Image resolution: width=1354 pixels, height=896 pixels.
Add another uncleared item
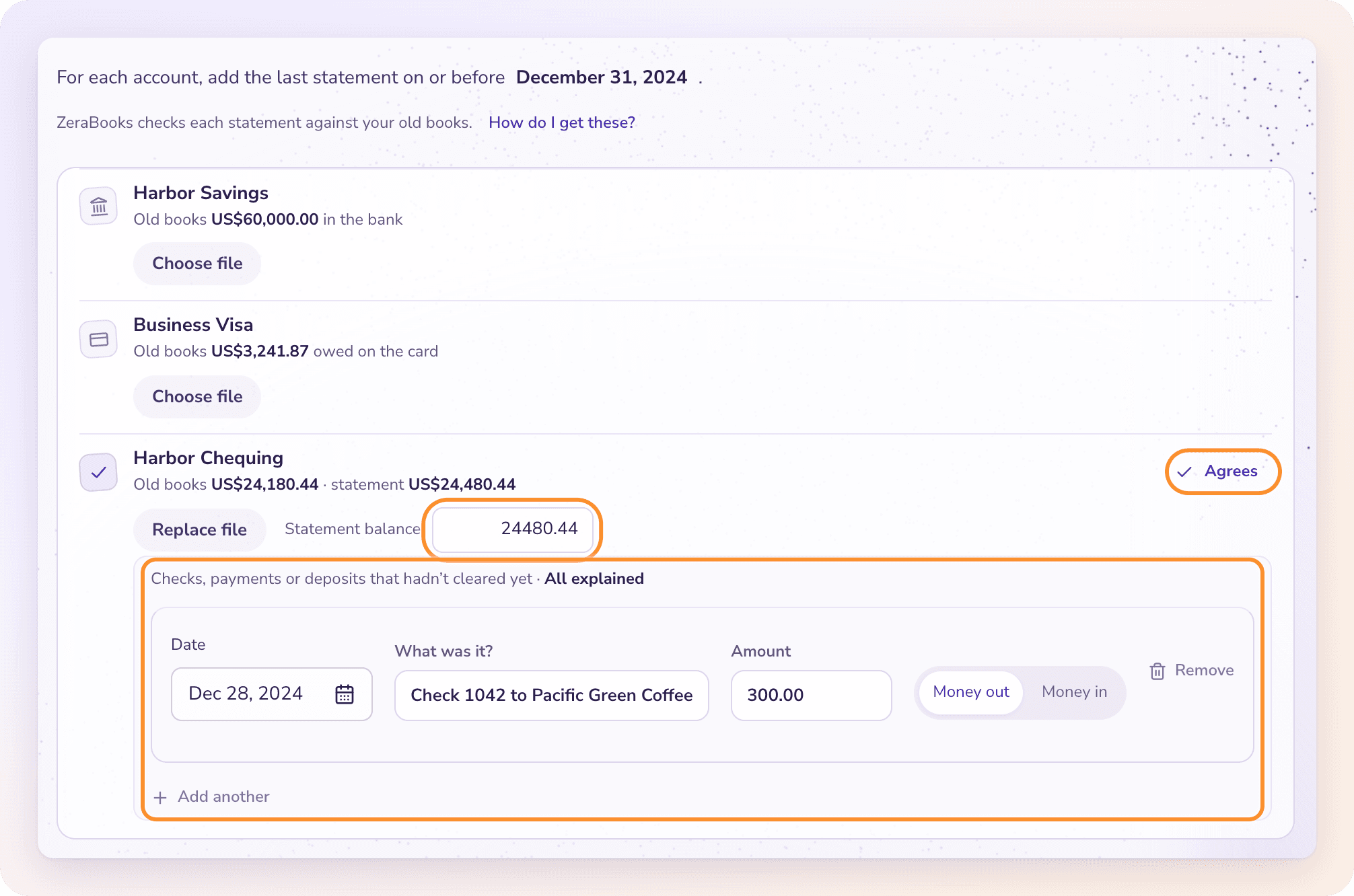coord(211,797)
